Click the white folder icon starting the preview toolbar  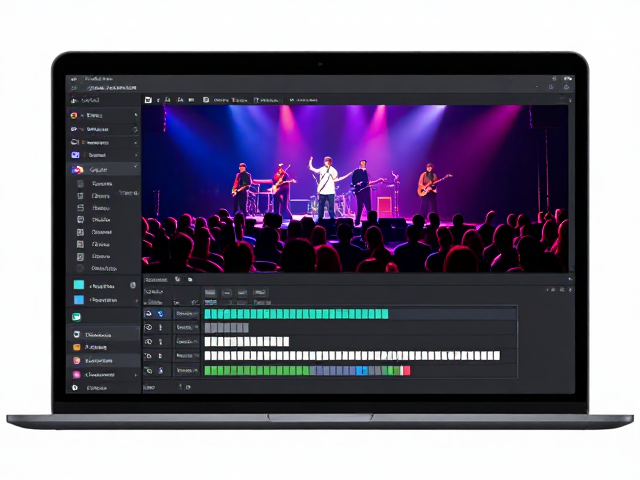click(148, 100)
